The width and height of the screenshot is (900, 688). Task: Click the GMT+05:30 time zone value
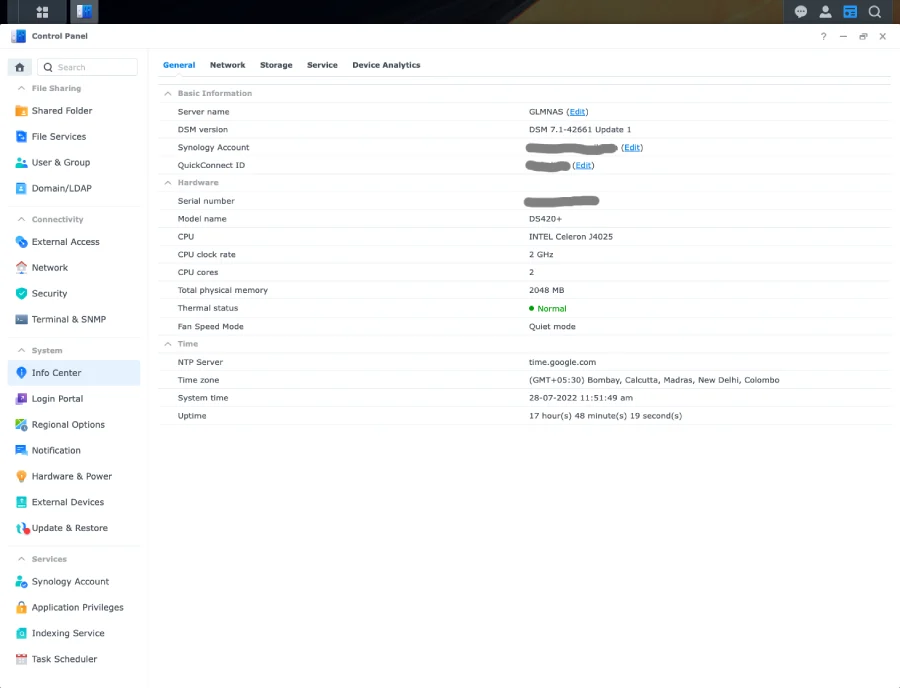[x=654, y=380]
